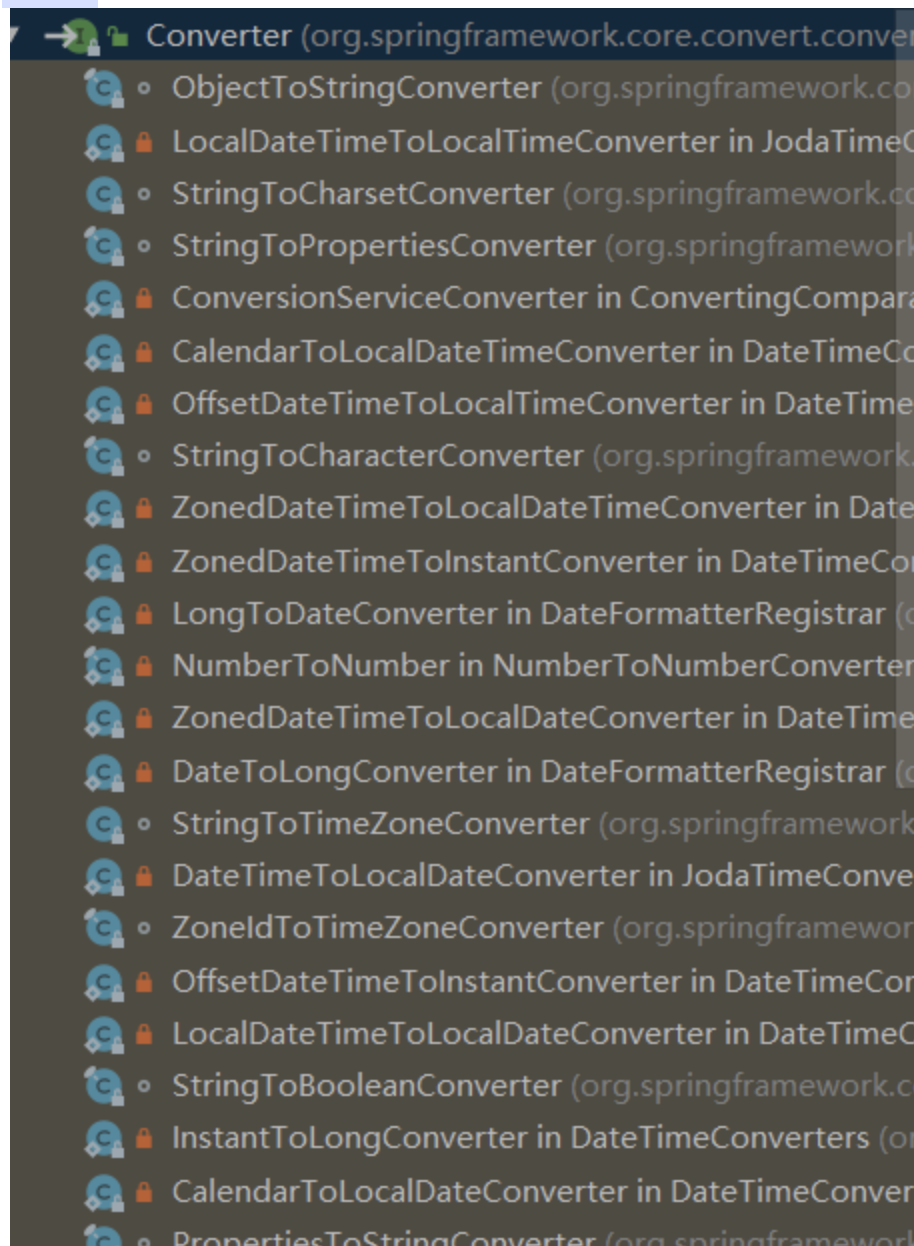Click the class icon beside CalendarToLocalDateTimeConverter
The width and height of the screenshot is (914, 1246).
tap(104, 352)
